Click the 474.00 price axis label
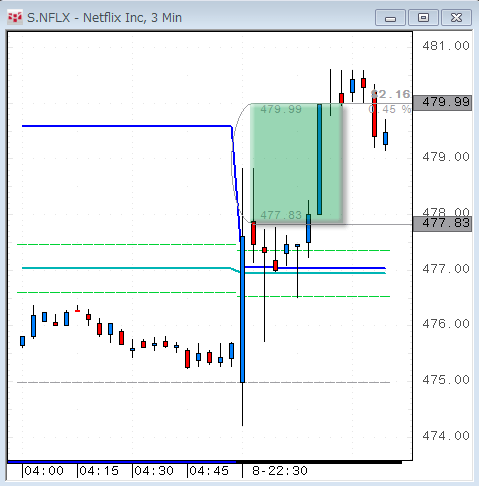Image resolution: width=479 pixels, height=486 pixels. coord(446,436)
